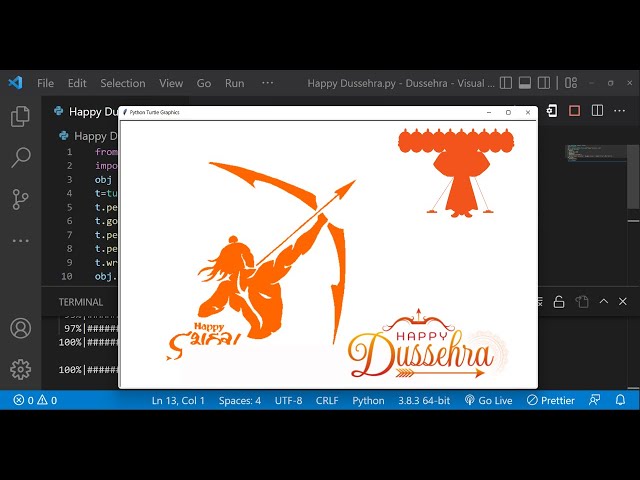The image size is (640, 480).
Task: Click the Python Turtle Graphics window title
Action: tap(154, 112)
